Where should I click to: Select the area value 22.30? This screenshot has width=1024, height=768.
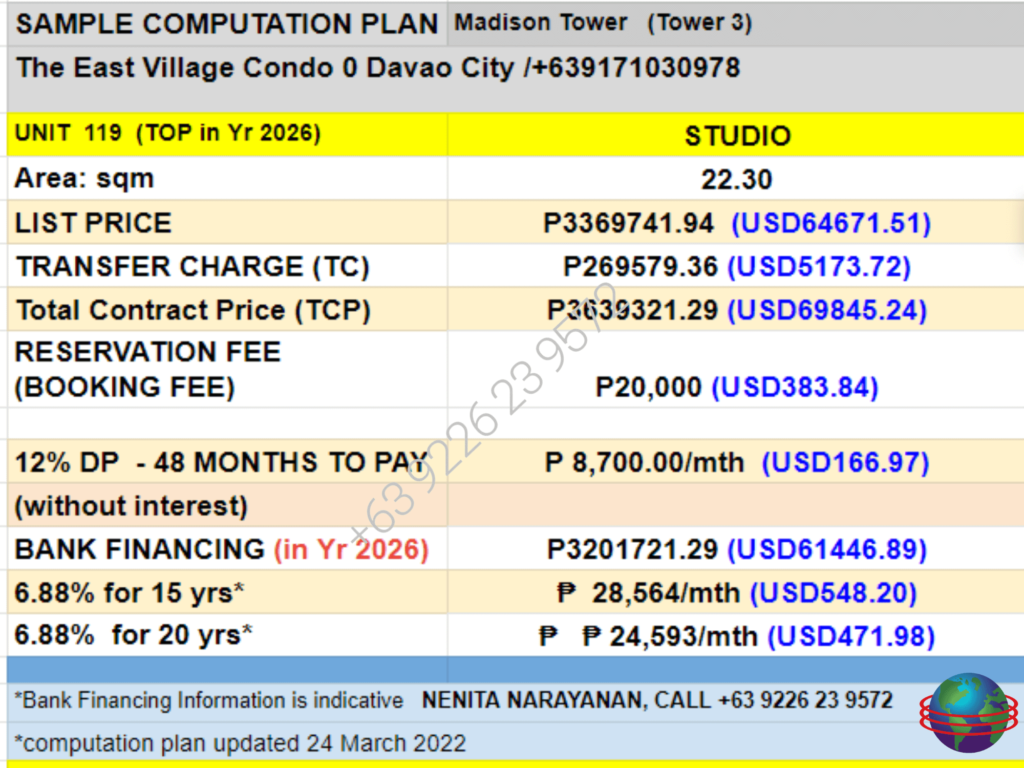click(x=736, y=178)
